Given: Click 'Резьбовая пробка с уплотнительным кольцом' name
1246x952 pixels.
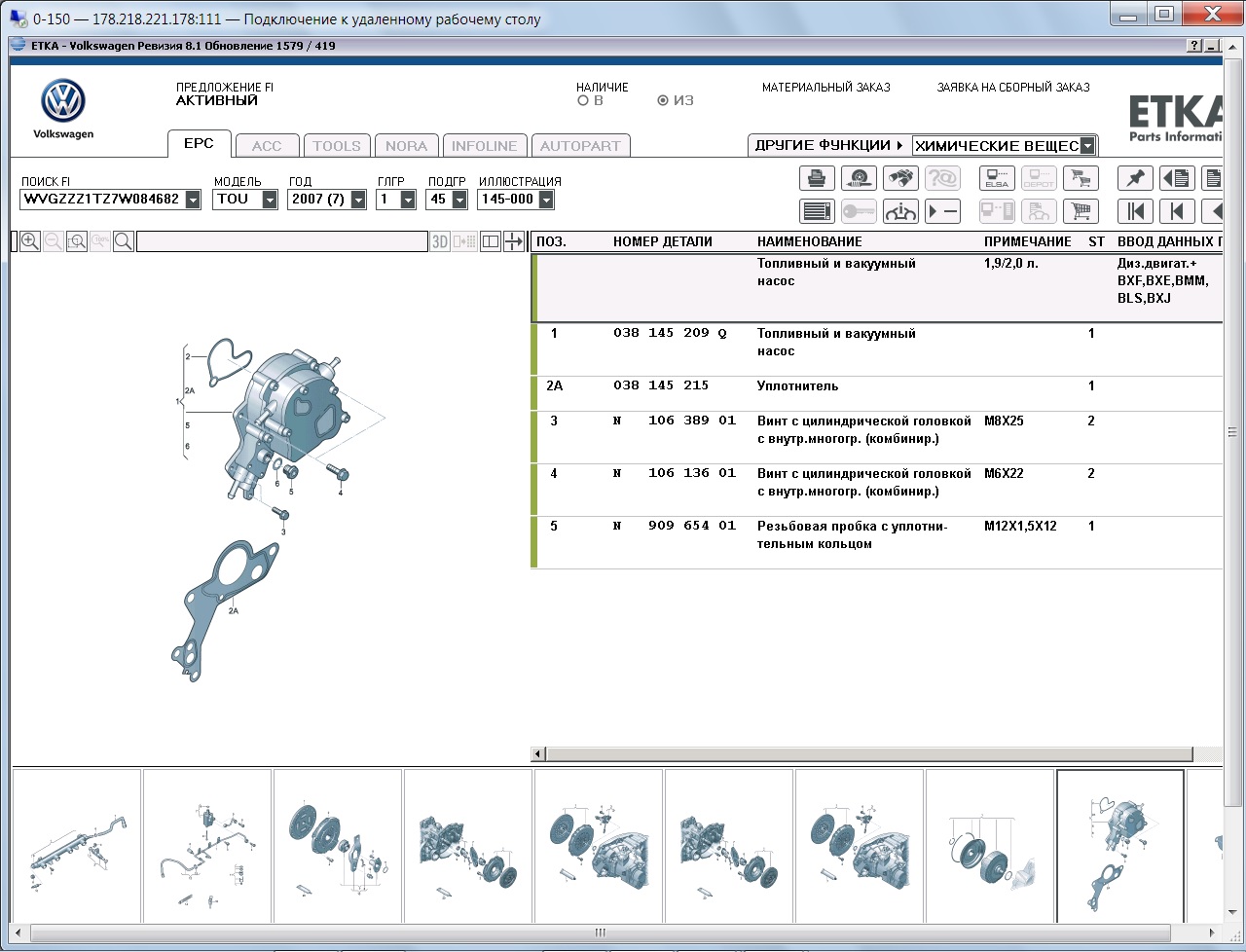Looking at the screenshot, I should coord(853,534).
